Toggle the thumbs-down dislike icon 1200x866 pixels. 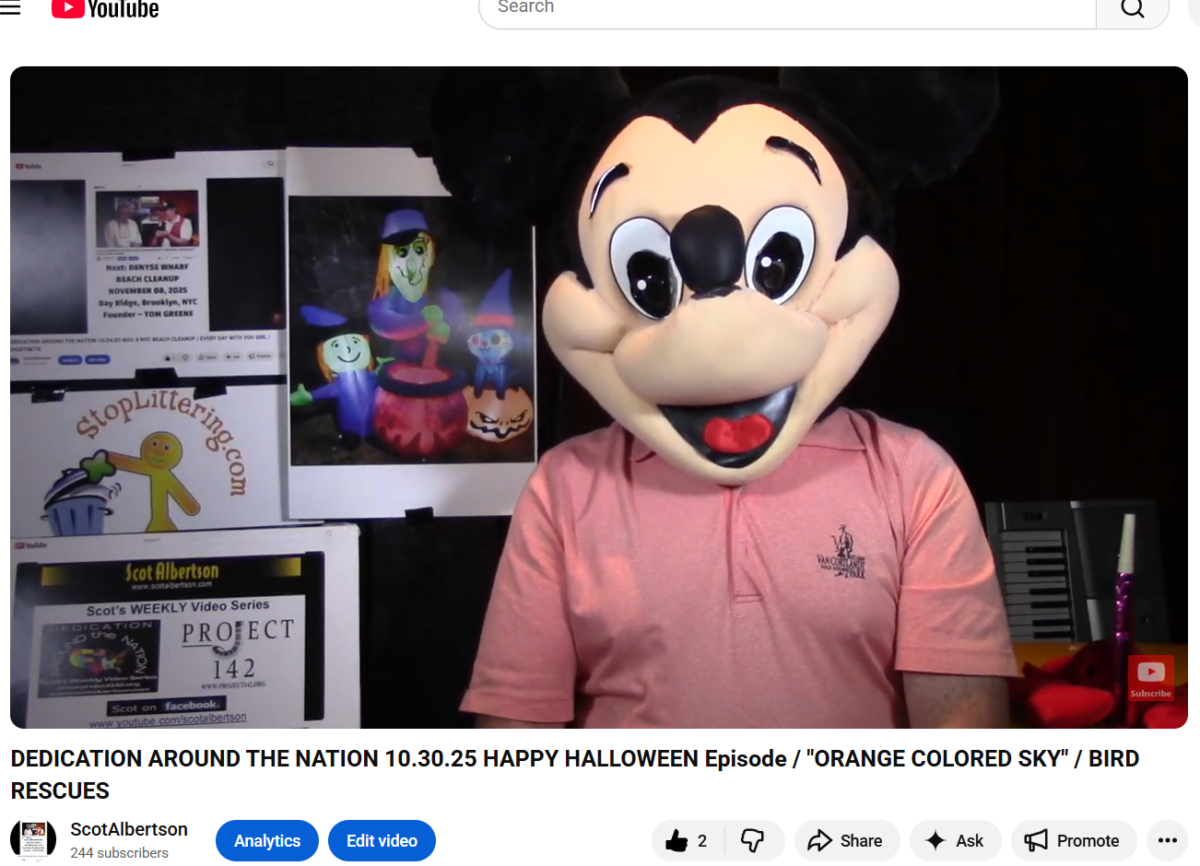coord(752,841)
